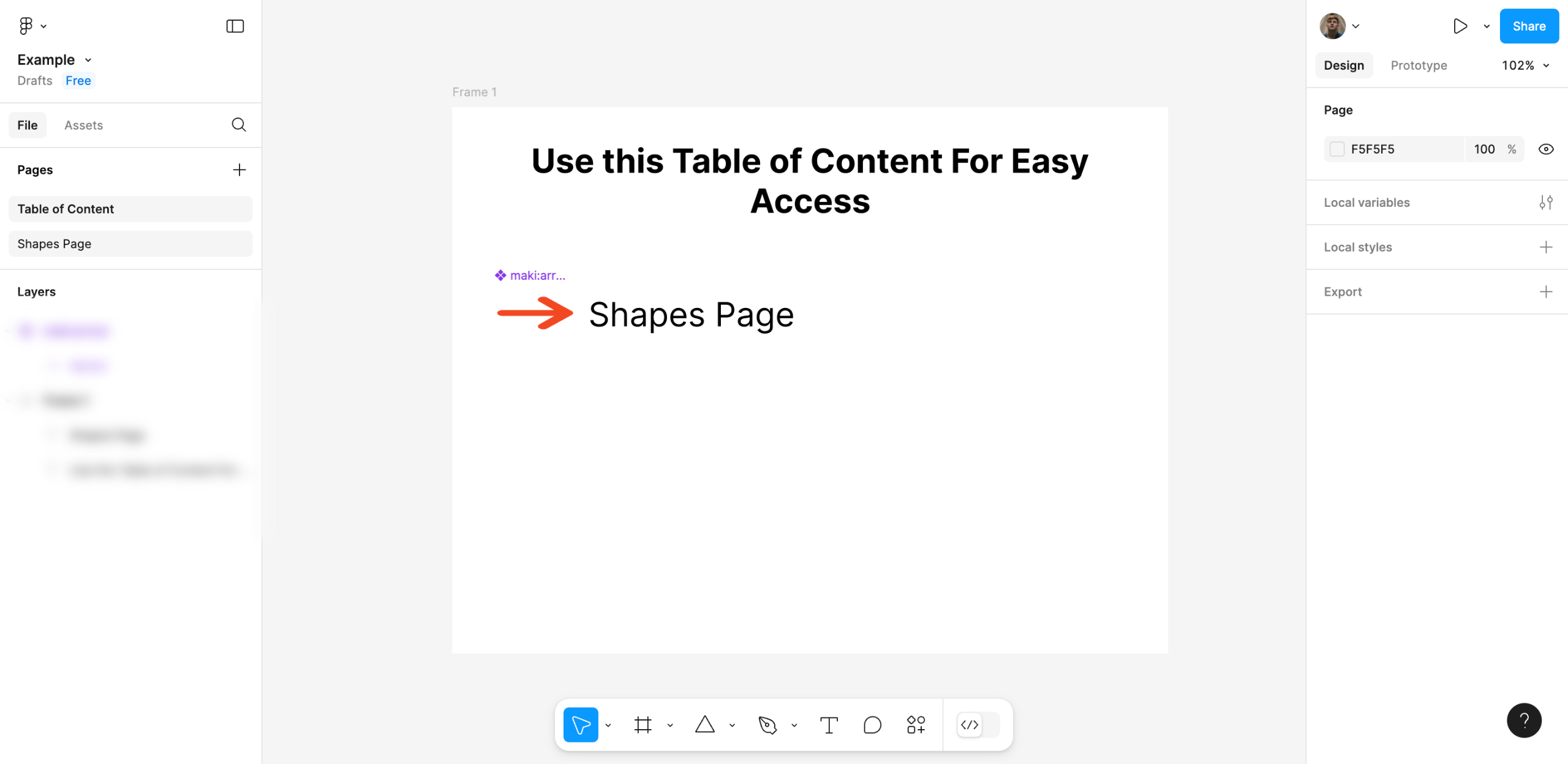The image size is (1568, 764).
Task: Expand the Example file name menu
Action: point(55,59)
